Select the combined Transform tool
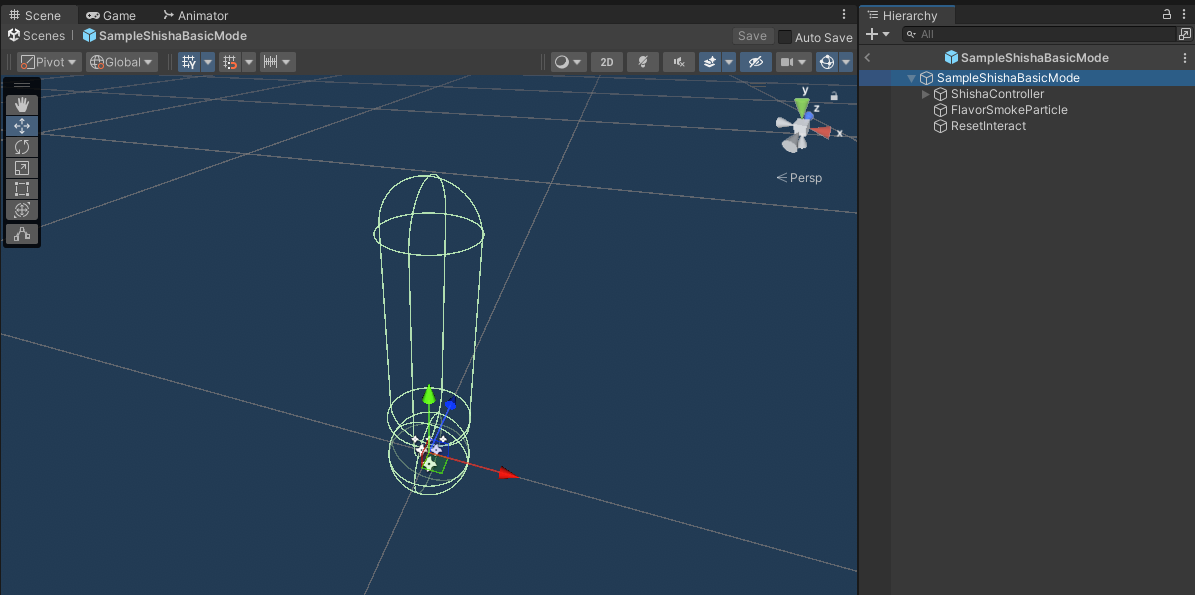Image resolution: width=1195 pixels, height=595 pixels. (22, 210)
